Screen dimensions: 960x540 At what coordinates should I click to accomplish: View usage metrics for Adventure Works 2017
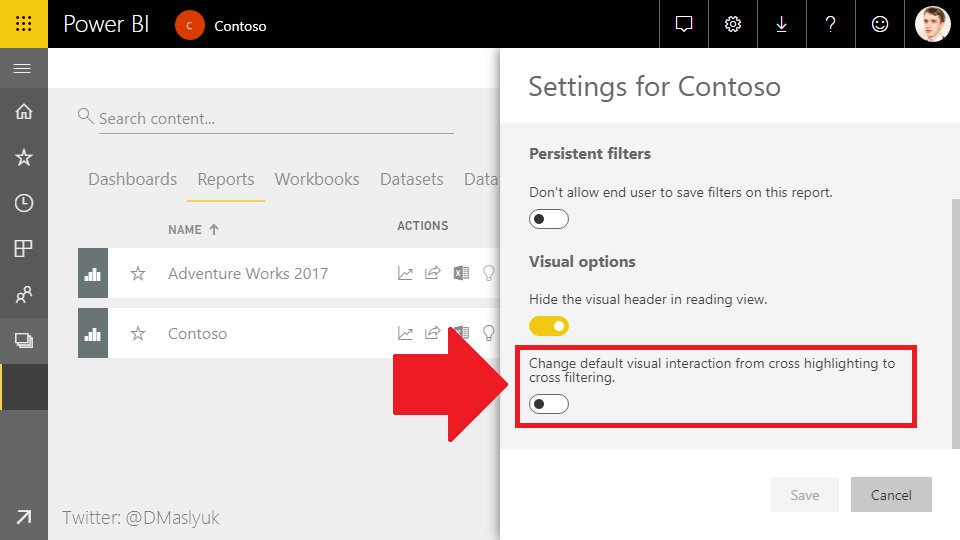pyautogui.click(x=405, y=273)
